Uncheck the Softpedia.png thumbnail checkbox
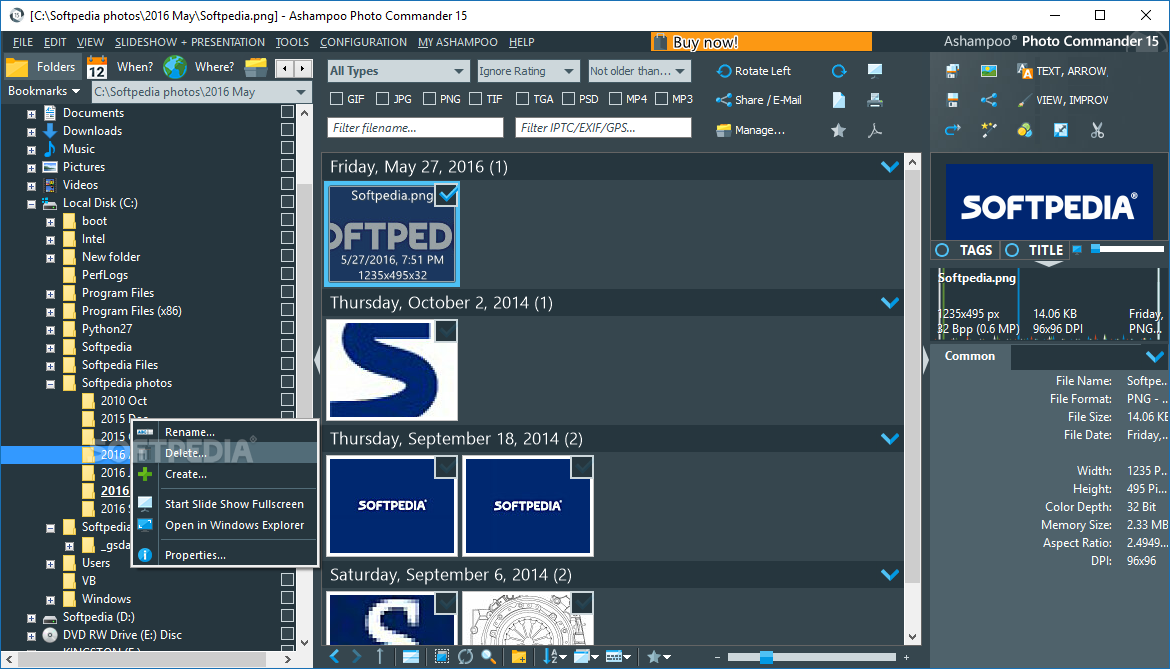Screen dimensions: 1170x669 pyautogui.click(x=447, y=195)
